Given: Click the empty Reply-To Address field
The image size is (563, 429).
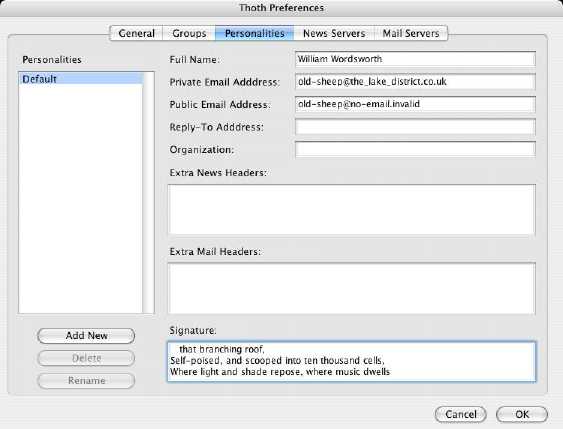Looking at the screenshot, I should tap(415, 127).
